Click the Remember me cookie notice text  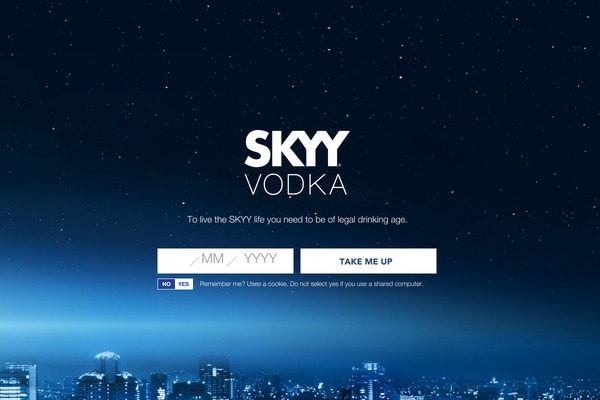tap(311, 284)
